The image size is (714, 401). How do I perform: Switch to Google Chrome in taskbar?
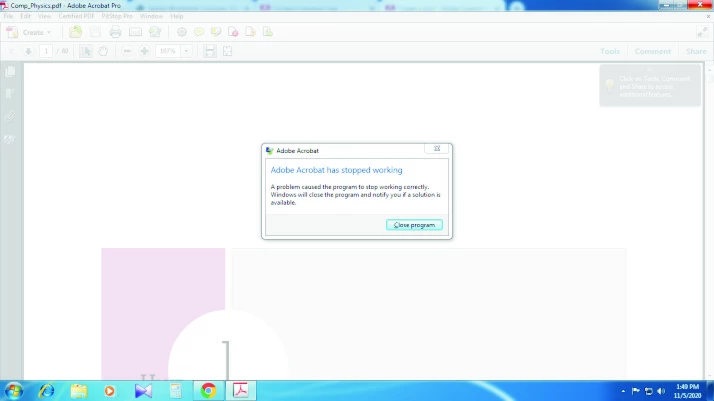click(209, 391)
